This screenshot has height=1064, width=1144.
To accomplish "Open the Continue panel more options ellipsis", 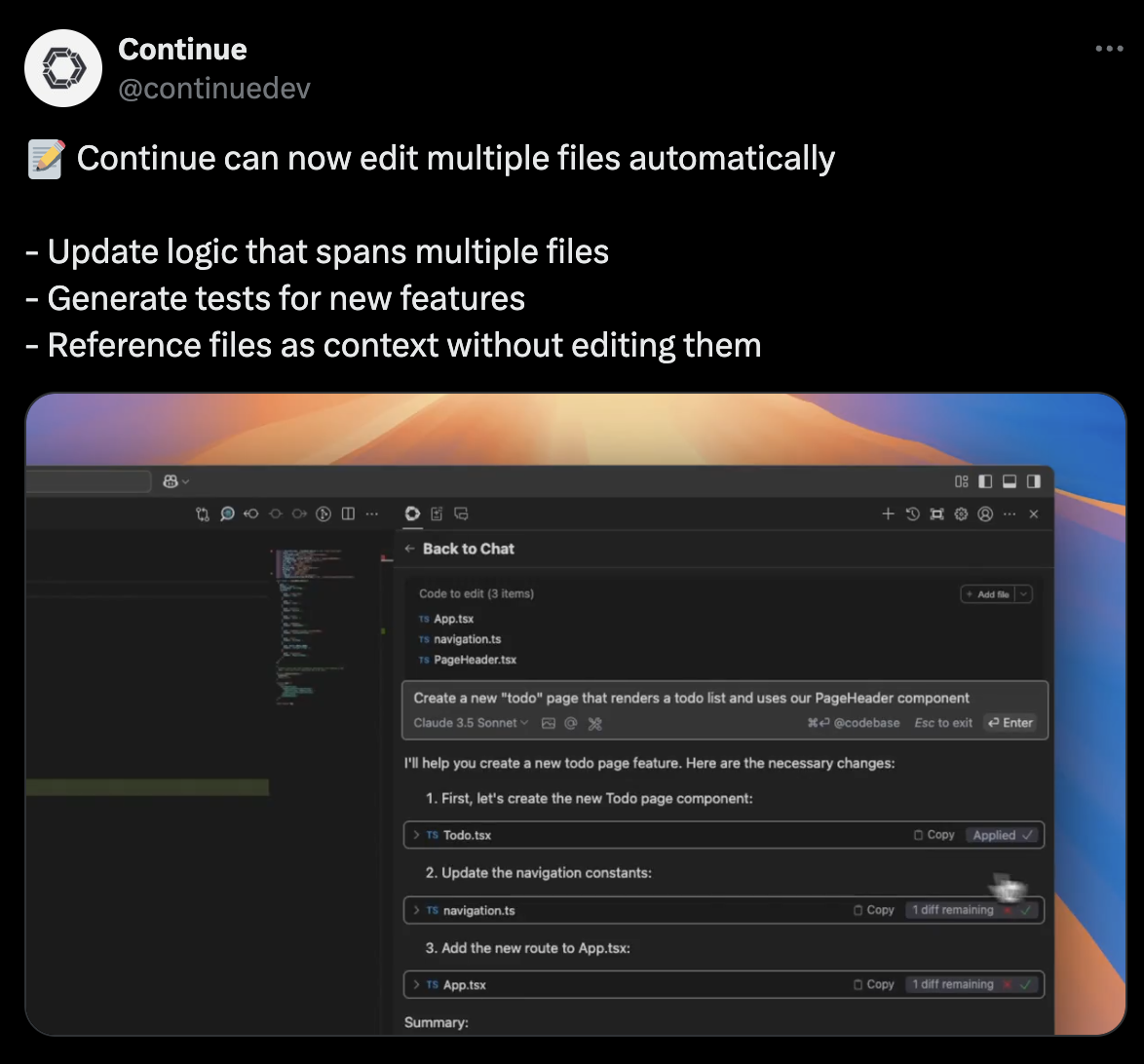I will pos(1009,513).
